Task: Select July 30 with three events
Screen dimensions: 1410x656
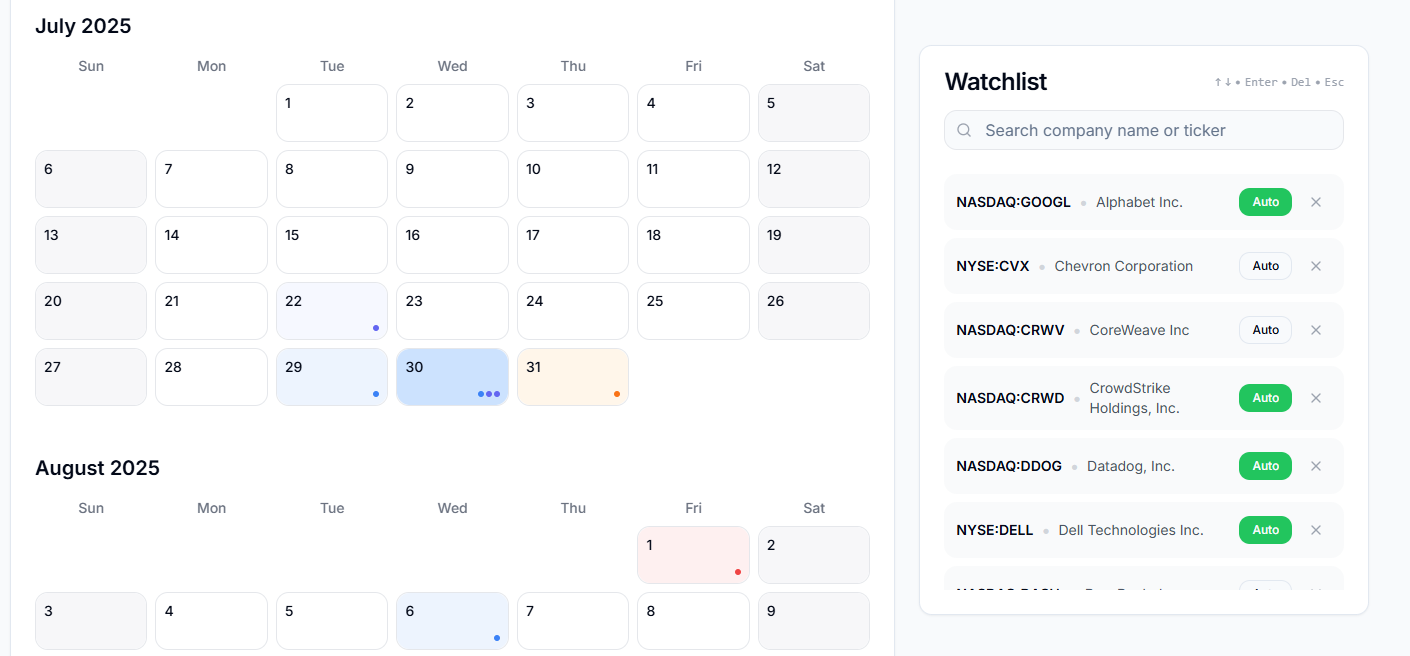Action: point(452,377)
